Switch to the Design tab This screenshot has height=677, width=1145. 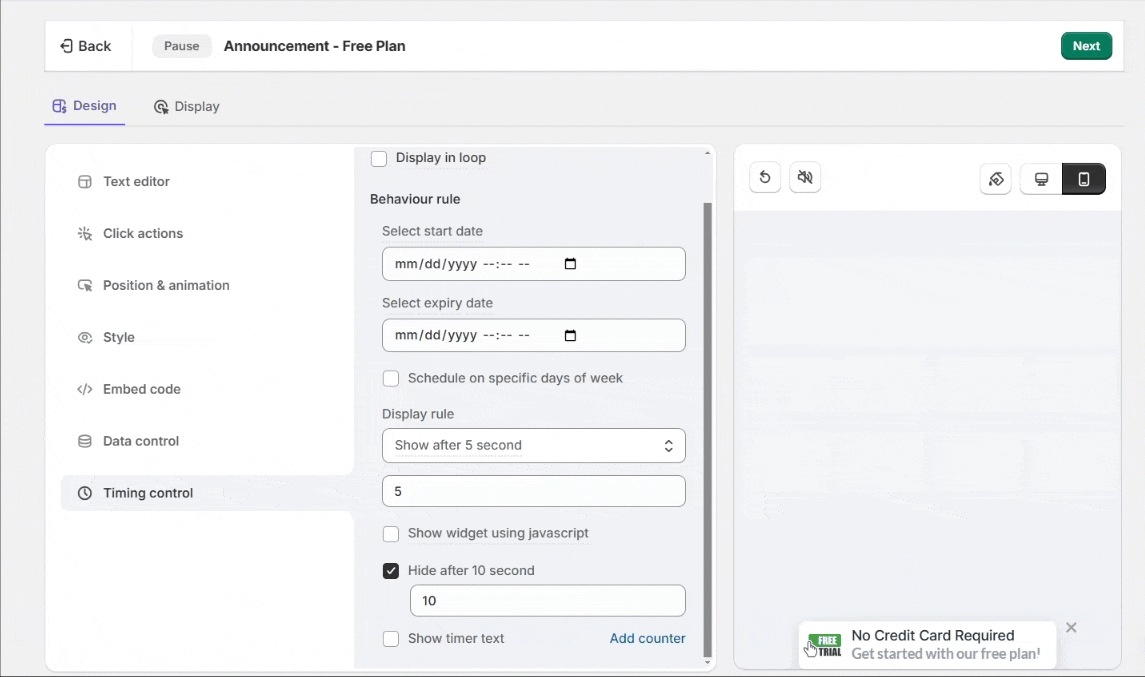point(85,106)
